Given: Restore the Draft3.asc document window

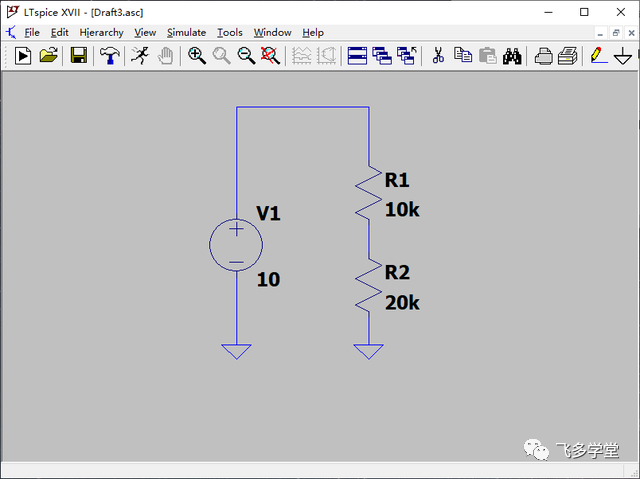Looking at the screenshot, I should click(x=616, y=33).
